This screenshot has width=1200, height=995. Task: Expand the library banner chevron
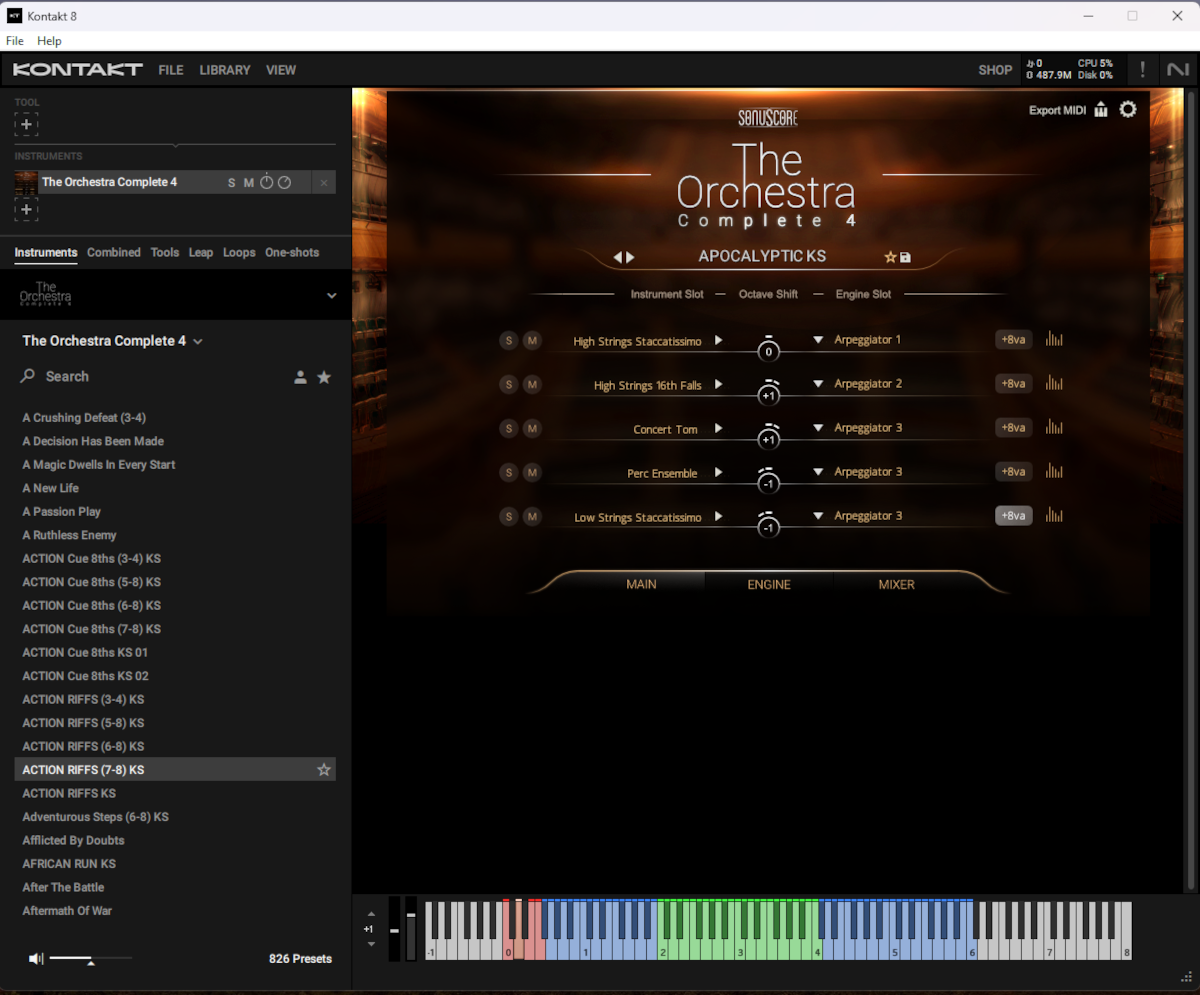coord(332,296)
